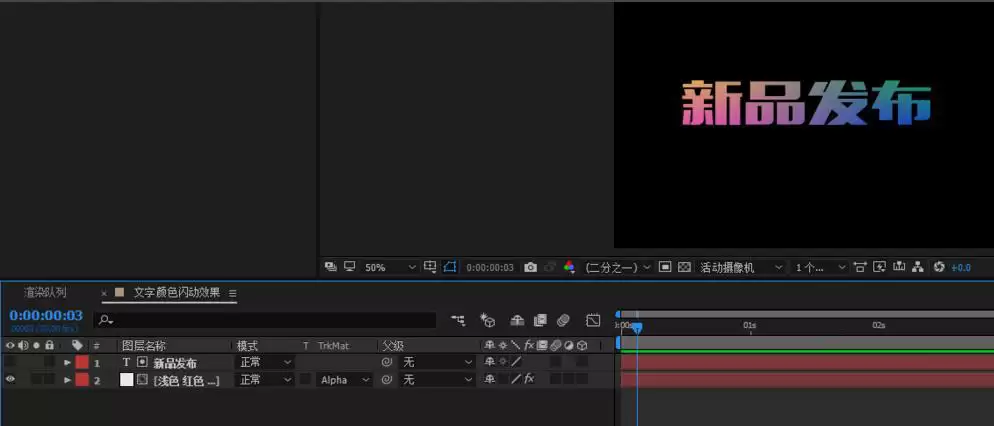Viewport: 994px width, 426px height.
Task: Open the 50% magnification dropdown
Action: coord(390,268)
